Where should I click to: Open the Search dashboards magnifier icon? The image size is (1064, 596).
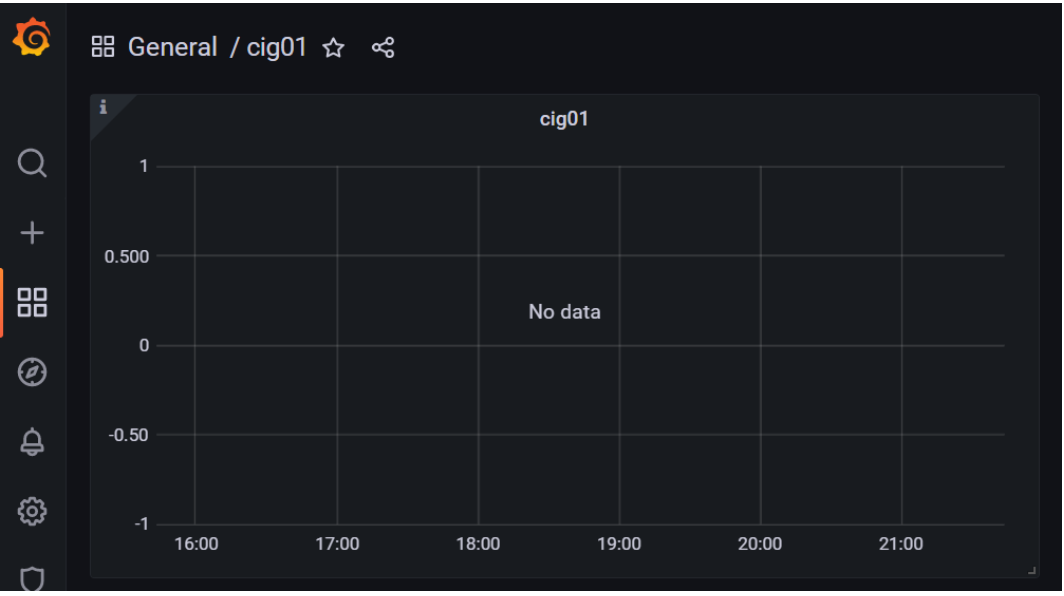pos(32,163)
